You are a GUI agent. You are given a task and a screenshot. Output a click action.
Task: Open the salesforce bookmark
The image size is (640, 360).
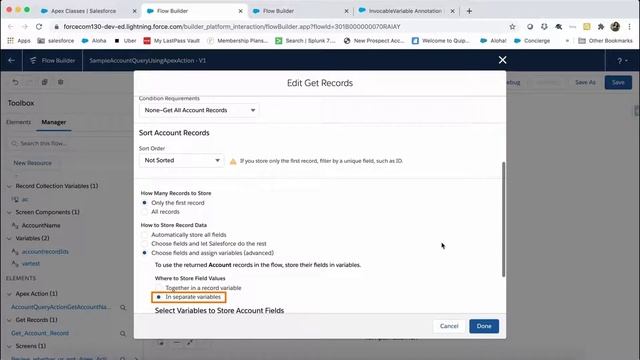pyautogui.click(x=56, y=40)
